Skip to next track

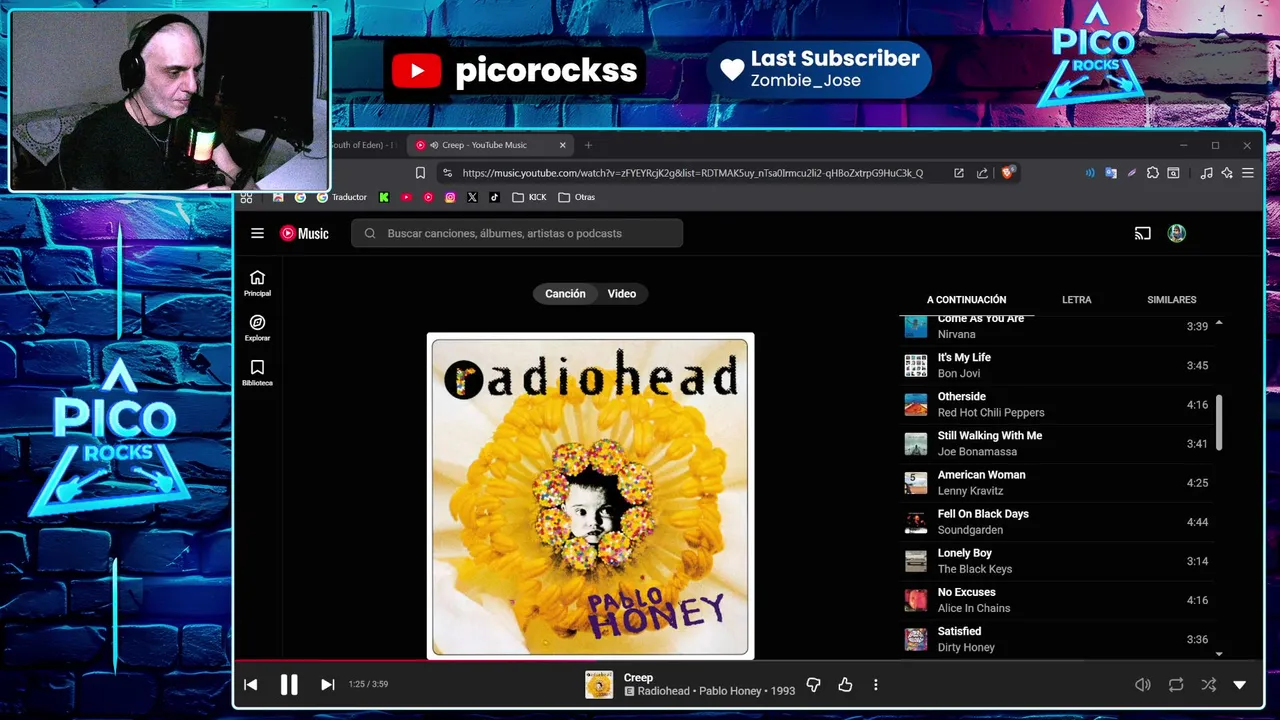pyautogui.click(x=327, y=684)
